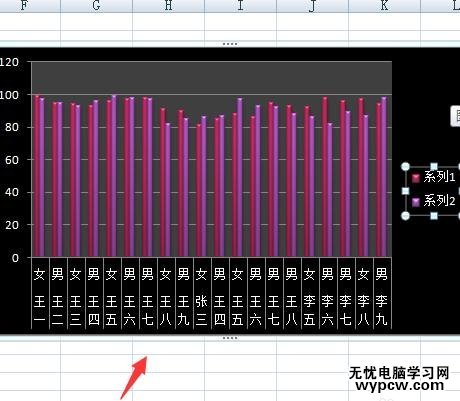
Task: Select the value axis label 60
Action: [12, 160]
